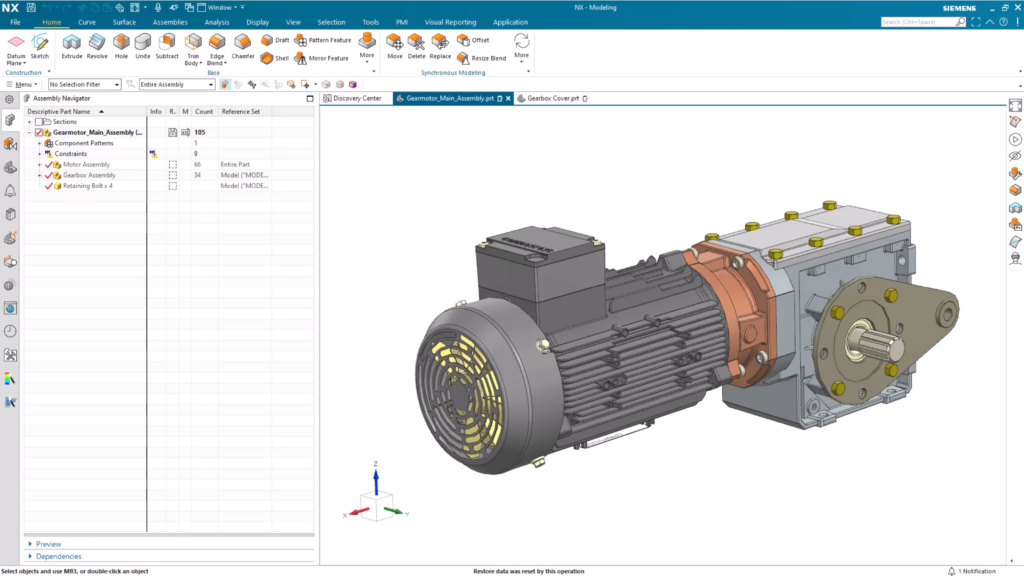Viewport: 1024px width, 576px height.
Task: Toggle Gearmotor_Main_Assembly visibility checkbox
Action: 39,133
